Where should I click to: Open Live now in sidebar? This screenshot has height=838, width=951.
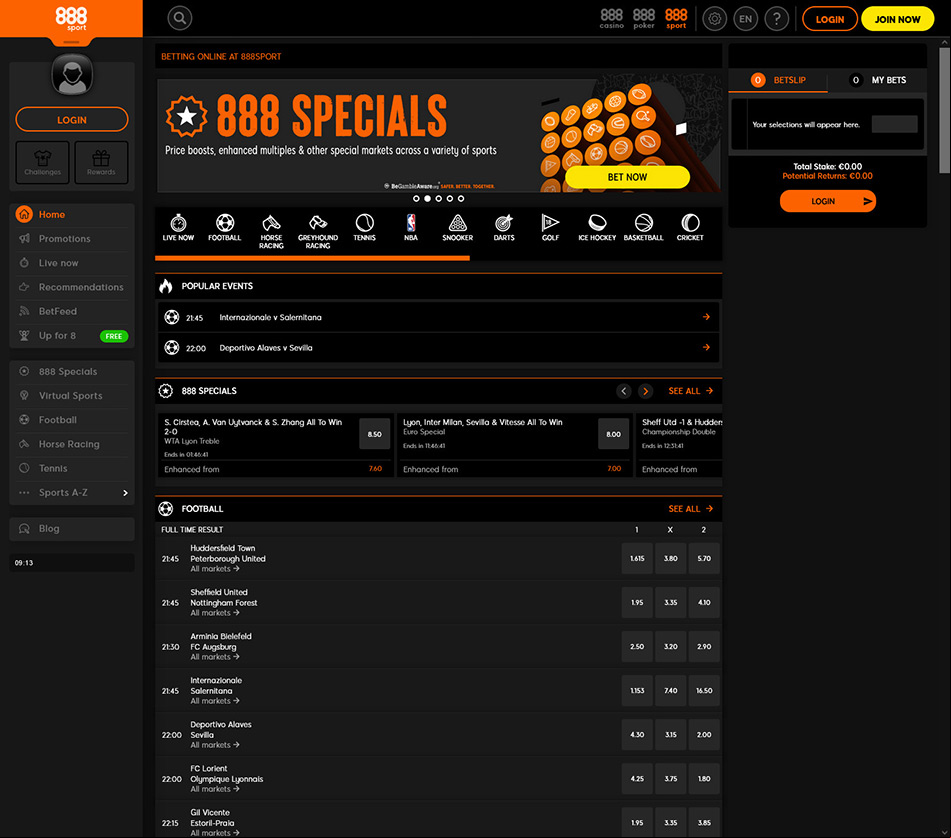(72, 263)
